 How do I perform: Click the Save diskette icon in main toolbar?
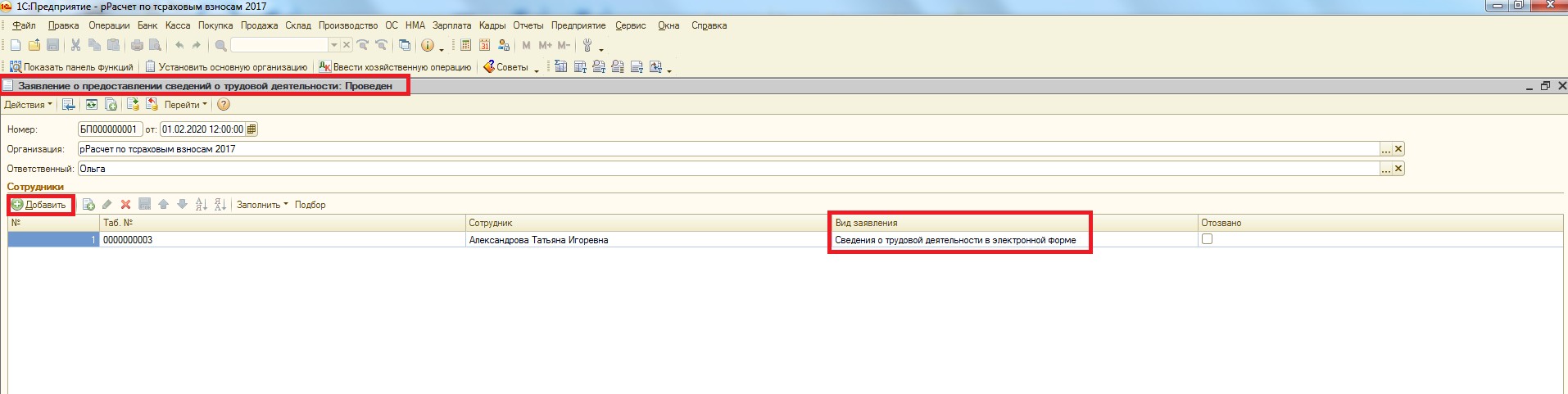point(52,46)
